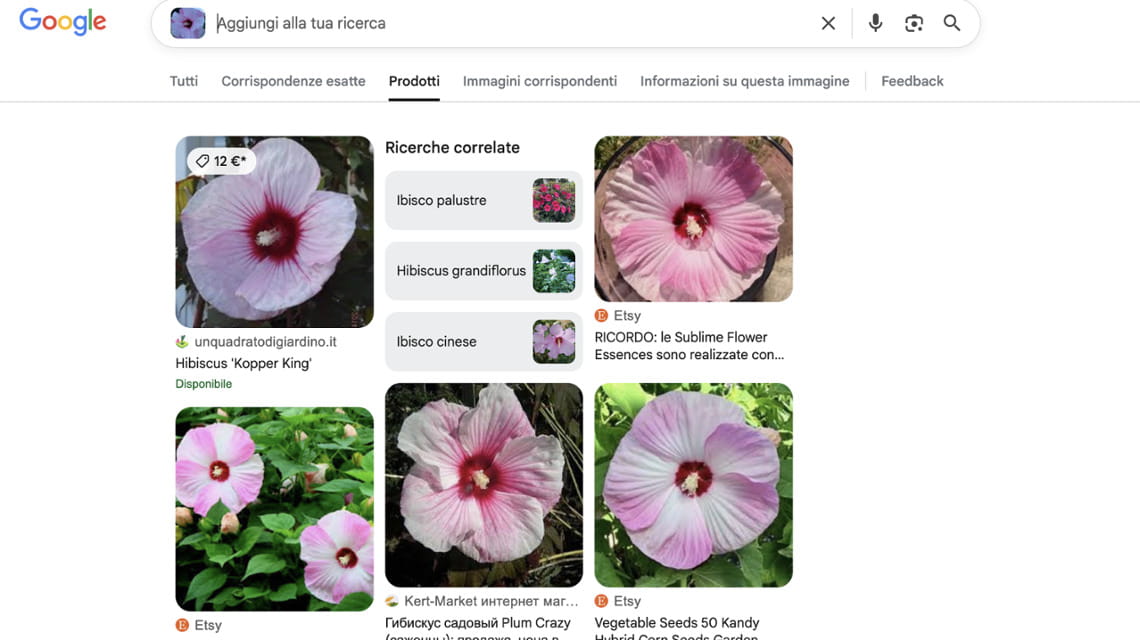
Task: Select the Ibisco cinese suggestion
Action: click(483, 341)
